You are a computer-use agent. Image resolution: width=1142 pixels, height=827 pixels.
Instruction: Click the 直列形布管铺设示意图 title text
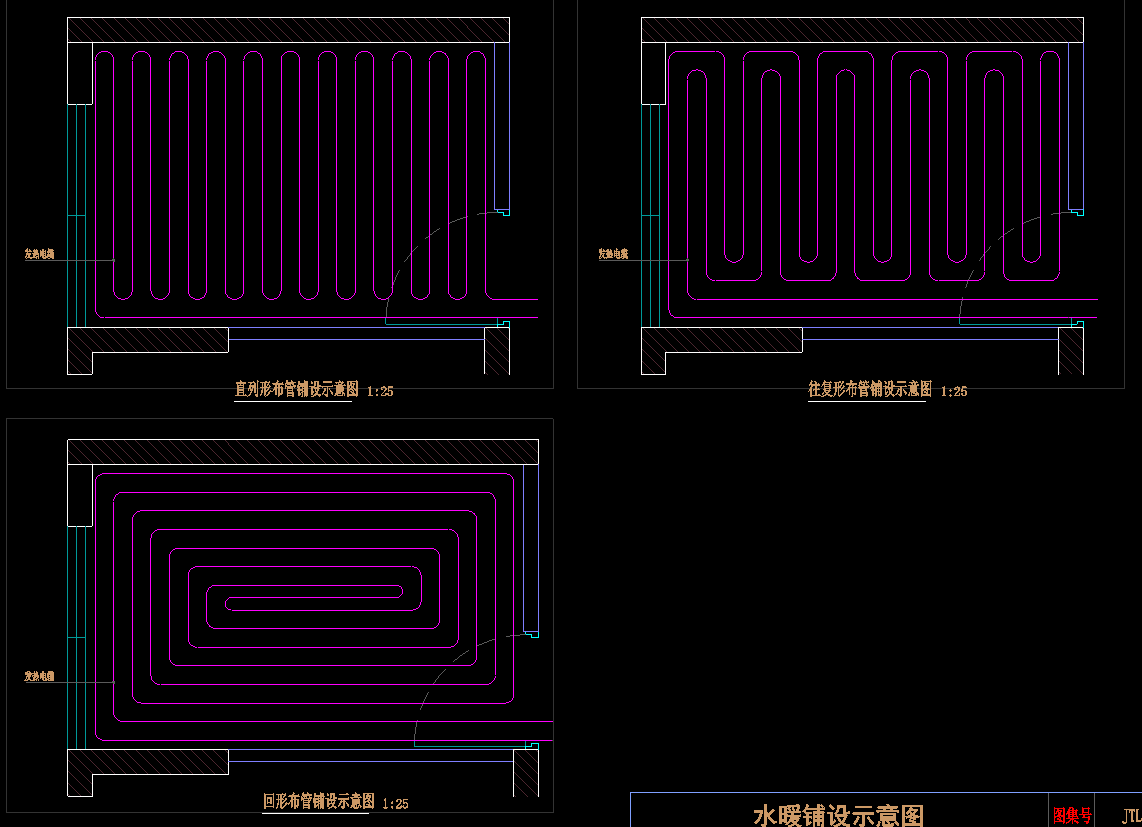tap(294, 390)
